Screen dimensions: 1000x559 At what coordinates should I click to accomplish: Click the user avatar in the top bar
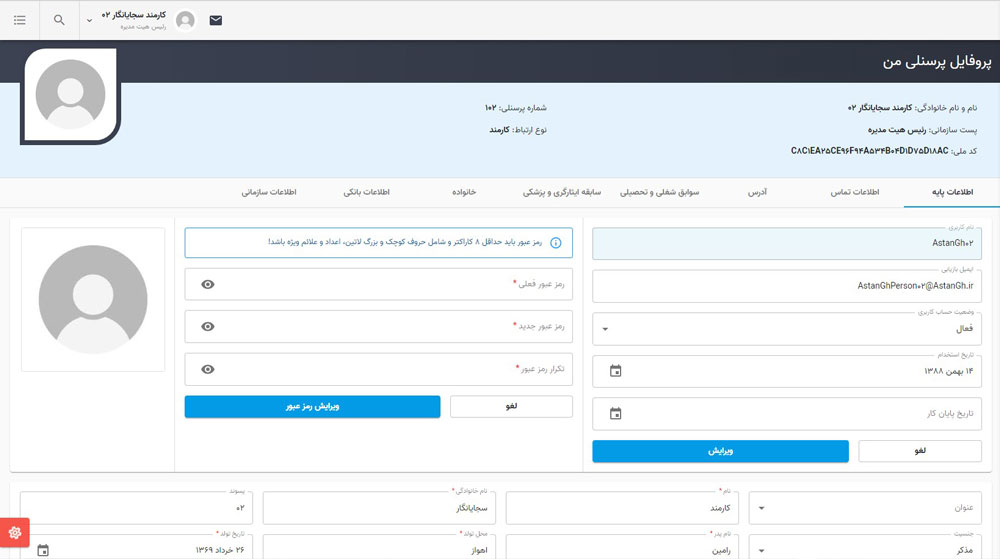point(186,20)
